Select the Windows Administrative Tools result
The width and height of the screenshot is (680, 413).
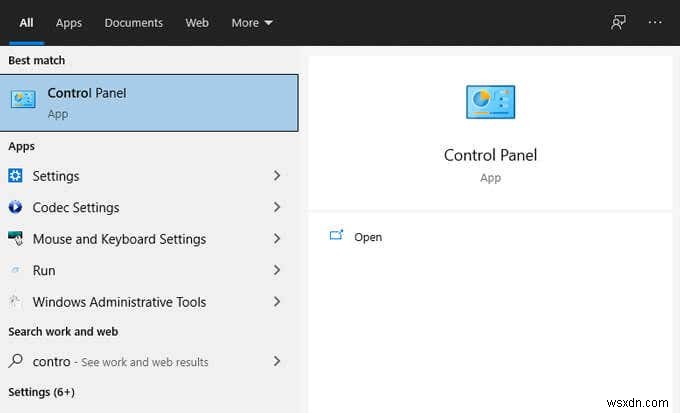click(119, 302)
